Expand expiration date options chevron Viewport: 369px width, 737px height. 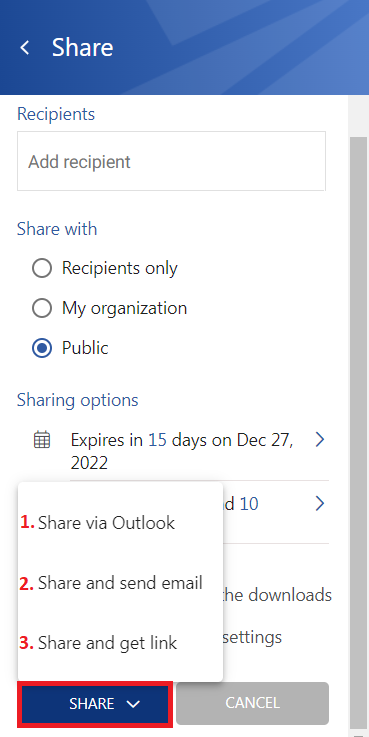pos(320,440)
